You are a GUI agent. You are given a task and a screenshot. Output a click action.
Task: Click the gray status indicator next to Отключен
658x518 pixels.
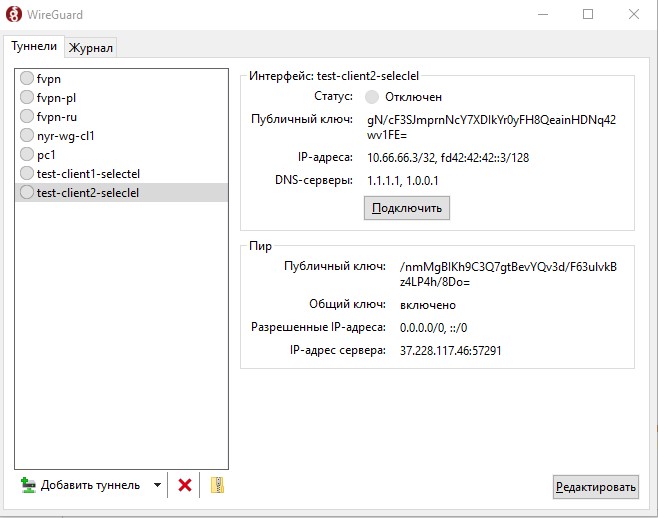click(x=372, y=97)
